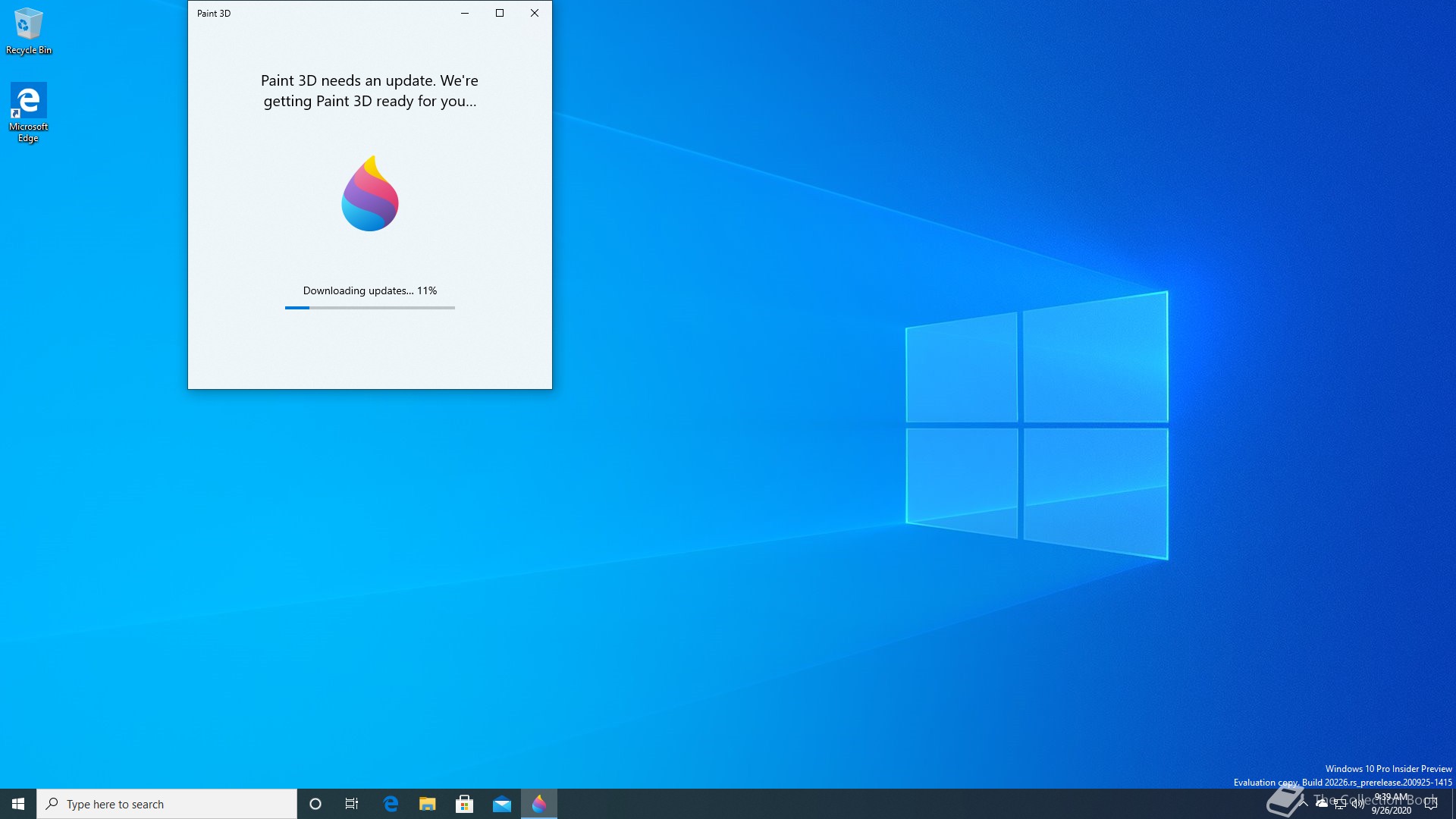This screenshot has width=1456, height=819.
Task: Click the Cortana circle icon
Action: (315, 804)
